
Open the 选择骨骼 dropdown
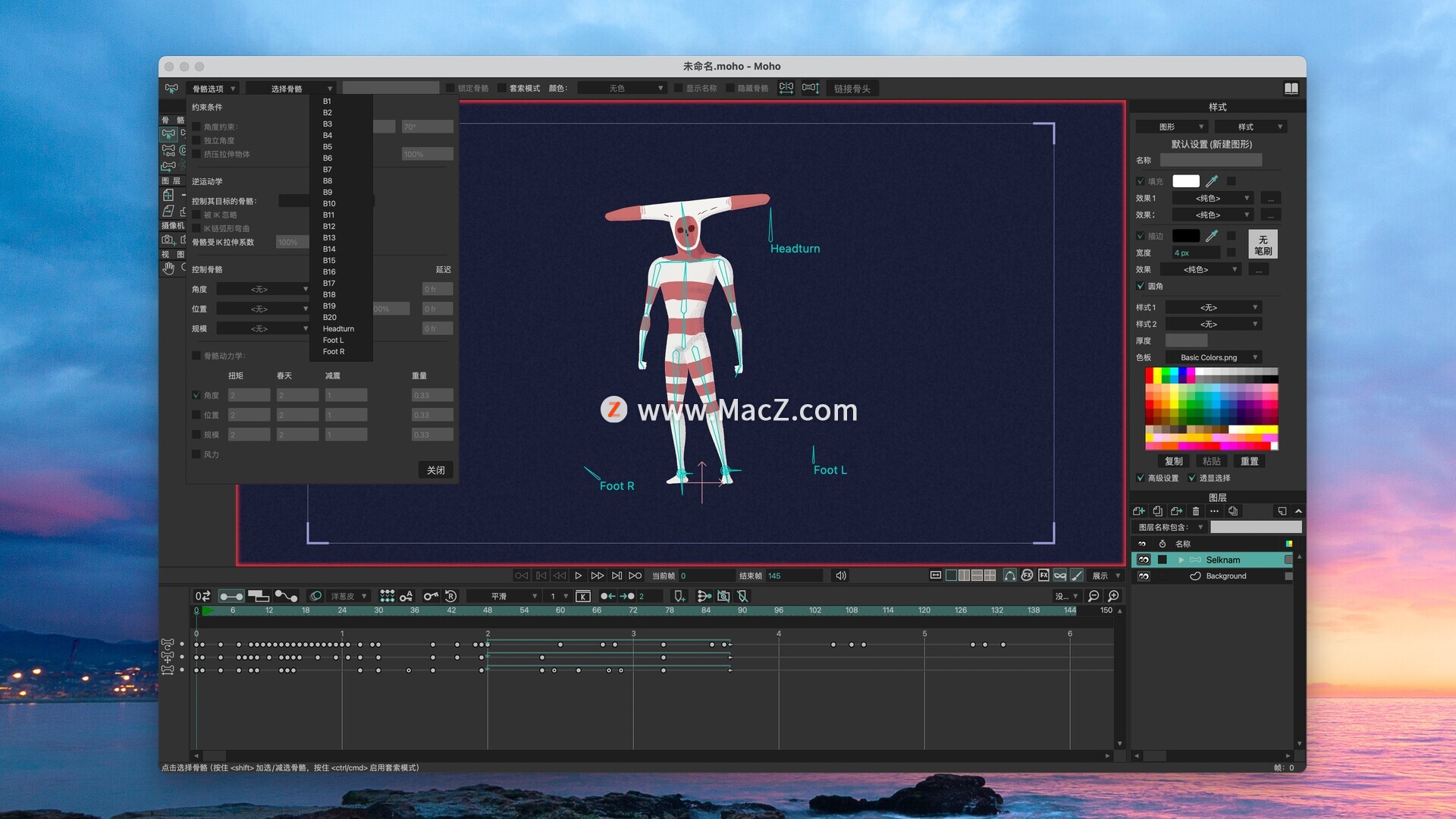[291, 89]
